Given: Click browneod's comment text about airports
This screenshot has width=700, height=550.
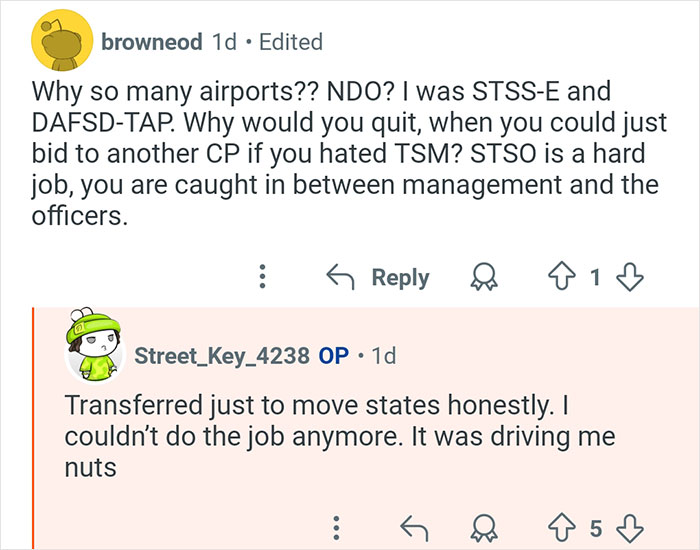Looking at the screenshot, I should pos(340,153).
